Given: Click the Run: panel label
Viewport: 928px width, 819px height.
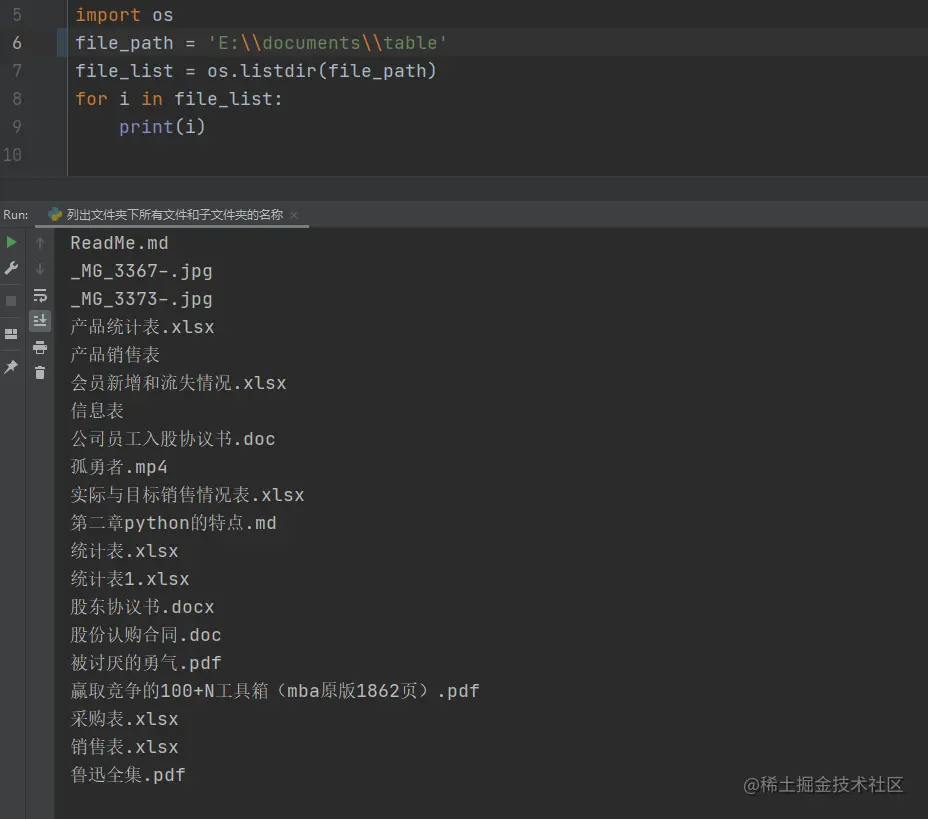Looking at the screenshot, I should pyautogui.click(x=16, y=213).
